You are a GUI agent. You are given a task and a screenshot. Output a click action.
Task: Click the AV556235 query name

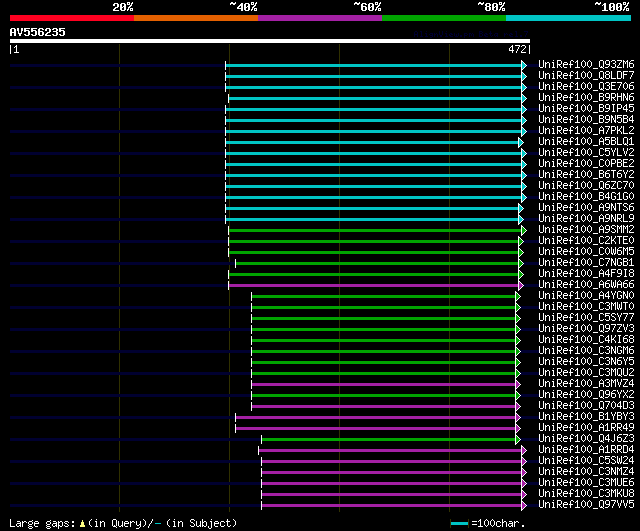(x=38, y=33)
